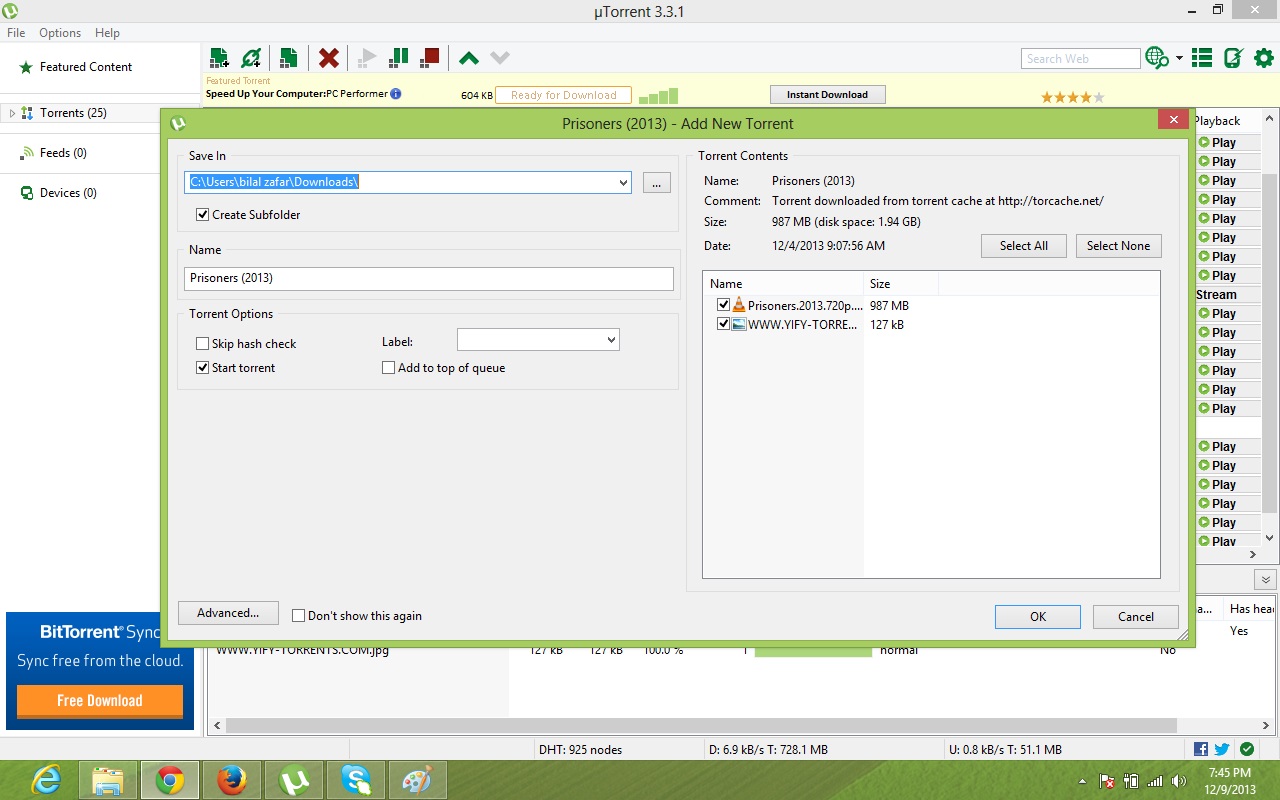Open the File menu
This screenshot has width=1280, height=800.
click(x=16, y=33)
